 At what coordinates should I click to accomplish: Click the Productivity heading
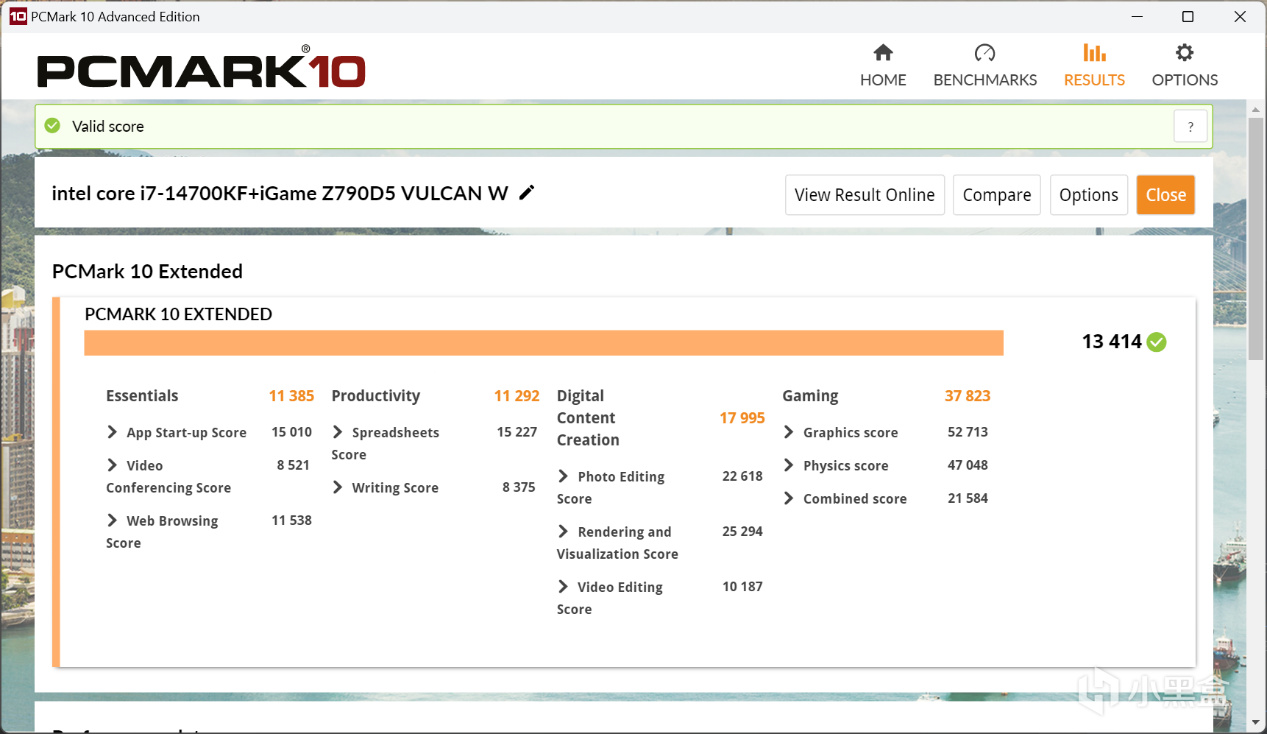click(376, 396)
